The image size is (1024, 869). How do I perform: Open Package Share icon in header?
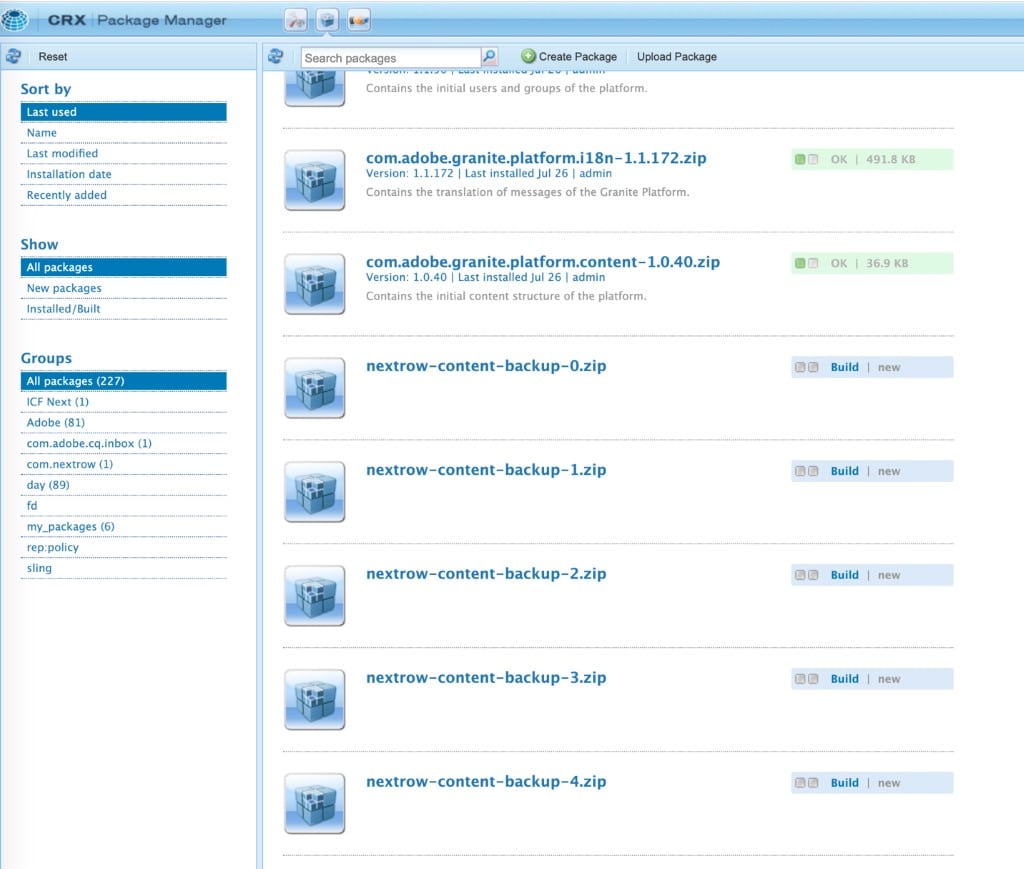pos(359,20)
